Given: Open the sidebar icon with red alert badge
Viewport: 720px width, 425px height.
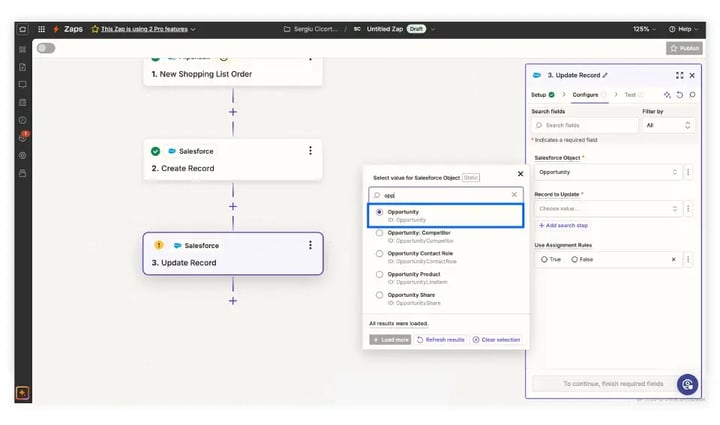Looking at the screenshot, I should point(23,137).
